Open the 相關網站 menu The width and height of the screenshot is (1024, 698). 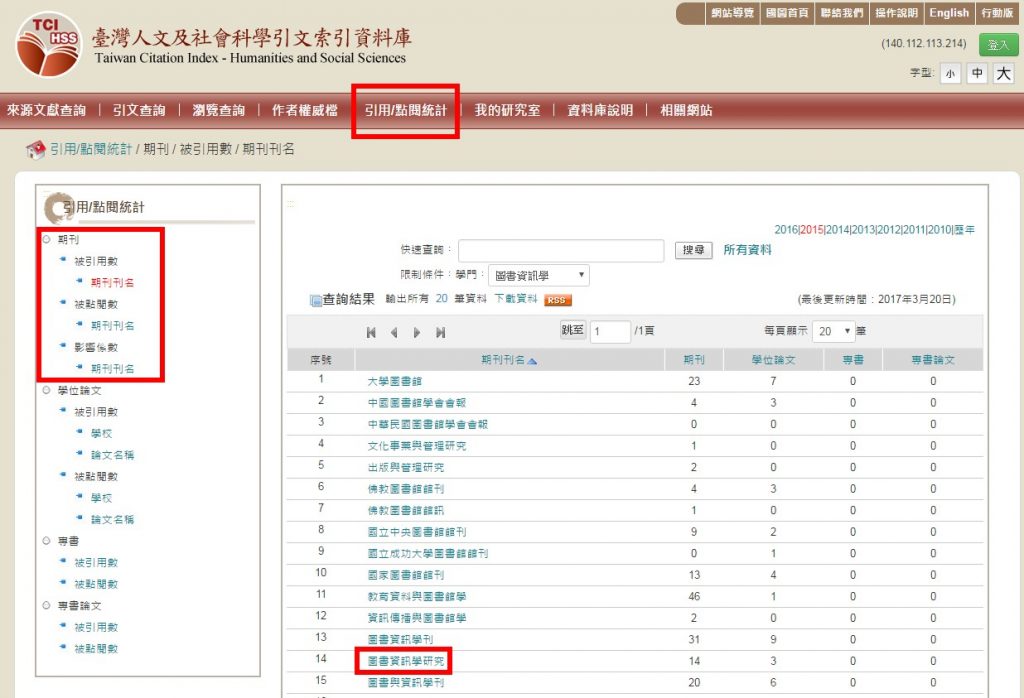(x=686, y=110)
